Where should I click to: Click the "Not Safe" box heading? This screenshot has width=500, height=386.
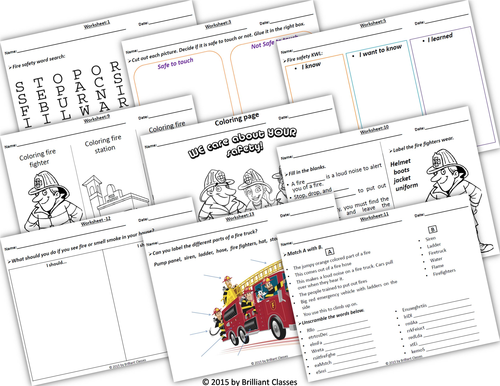click(x=263, y=45)
